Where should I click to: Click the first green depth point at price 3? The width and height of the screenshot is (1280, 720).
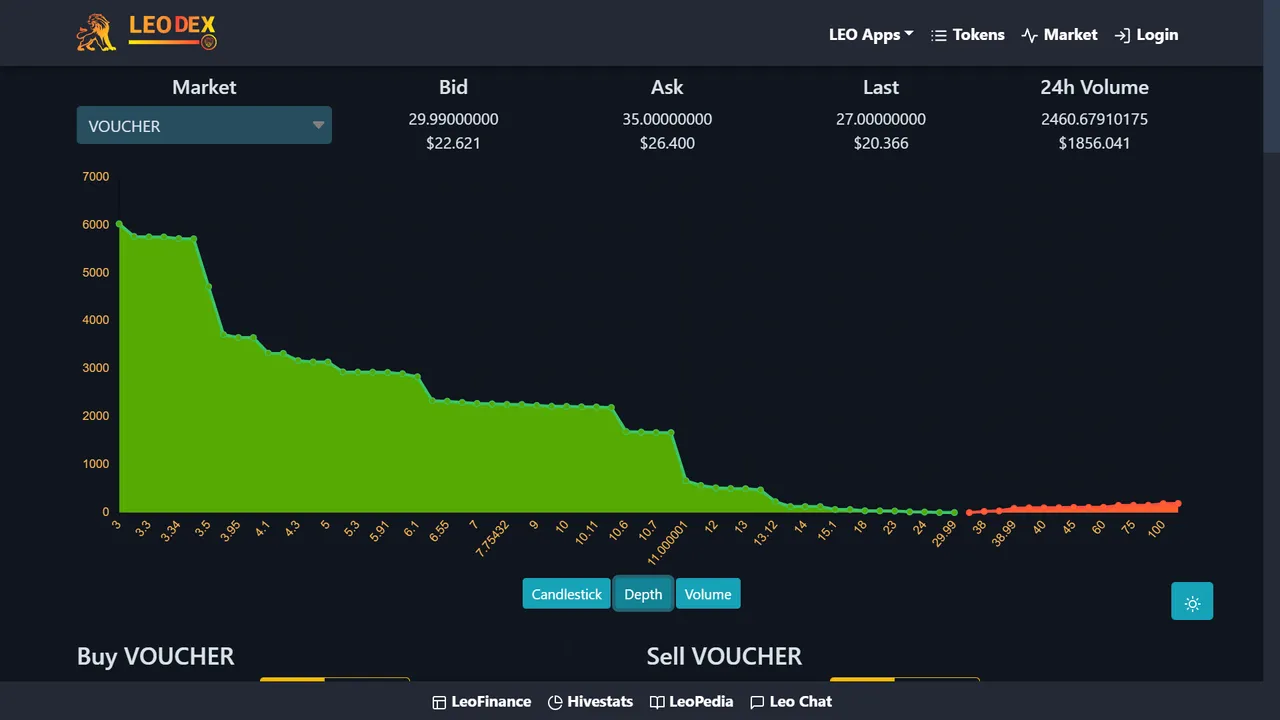point(119,224)
